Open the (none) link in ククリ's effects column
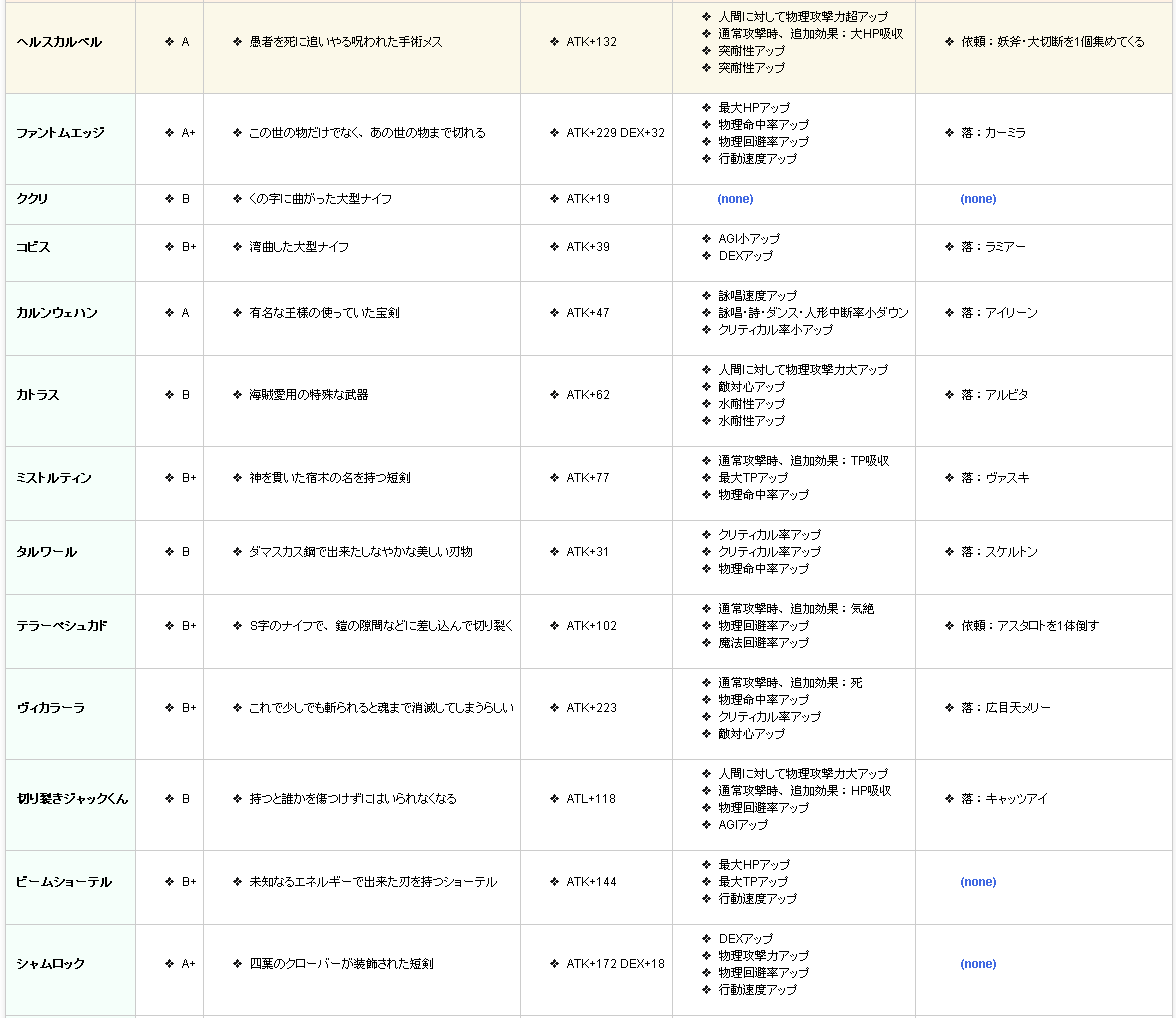 point(735,199)
